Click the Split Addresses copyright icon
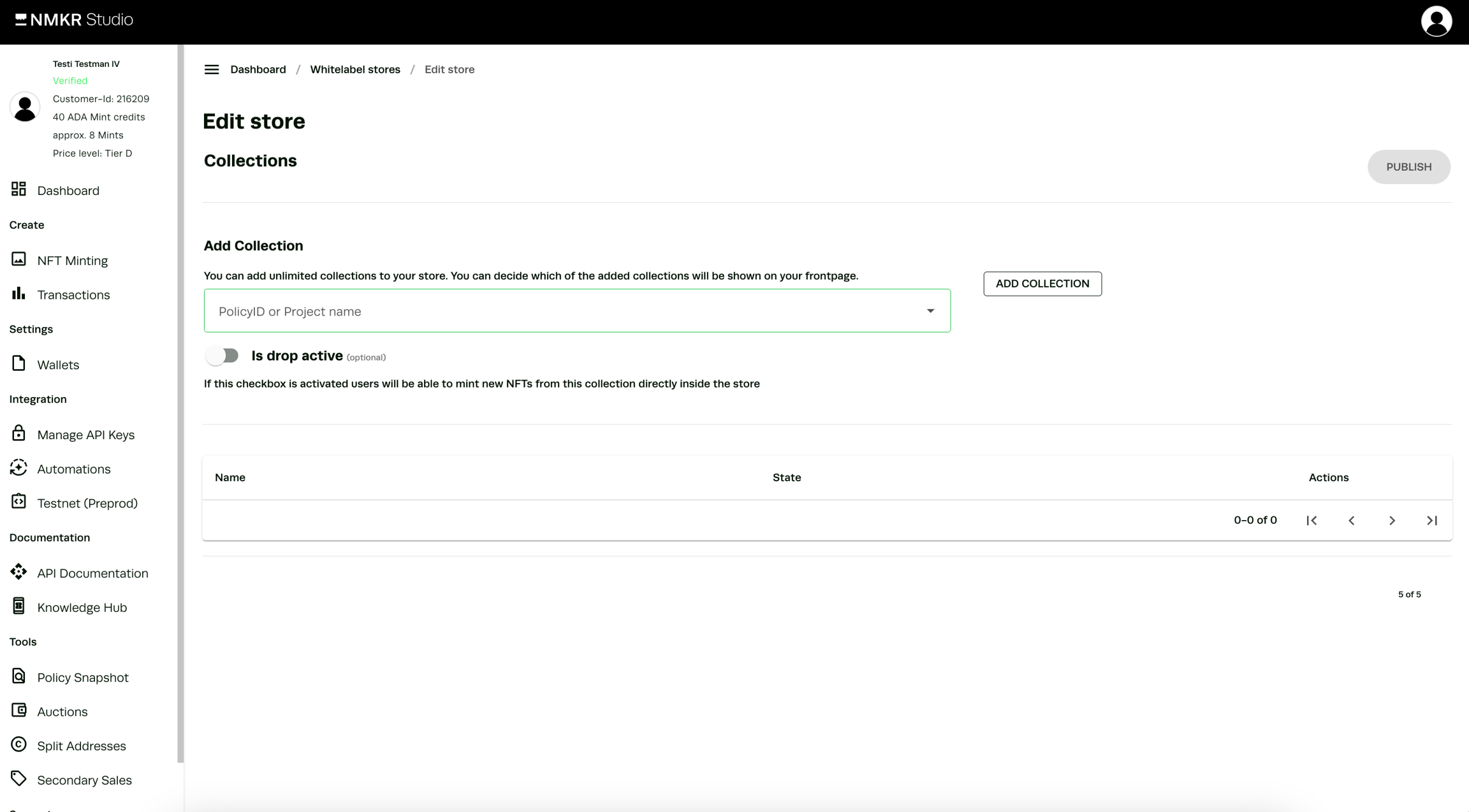Viewport: 1469px width, 812px height. [x=18, y=744]
